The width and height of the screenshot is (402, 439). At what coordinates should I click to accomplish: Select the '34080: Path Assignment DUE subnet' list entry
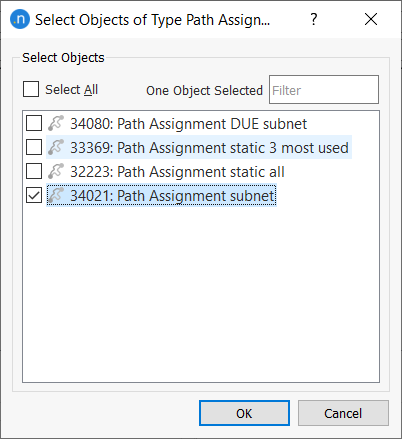(x=188, y=124)
